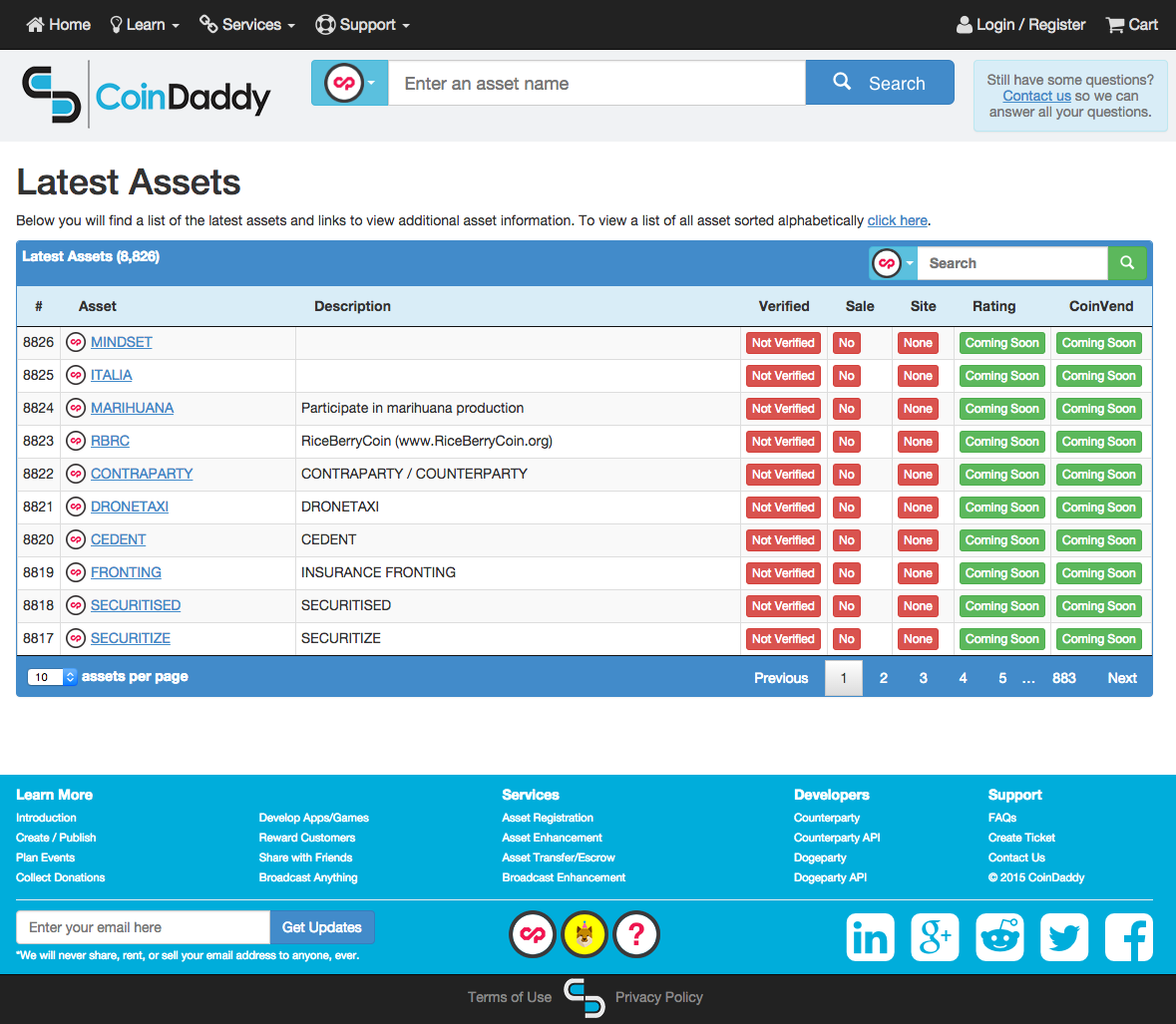Open the Contact us link
1176x1024 pixels.
pyautogui.click(x=1036, y=96)
